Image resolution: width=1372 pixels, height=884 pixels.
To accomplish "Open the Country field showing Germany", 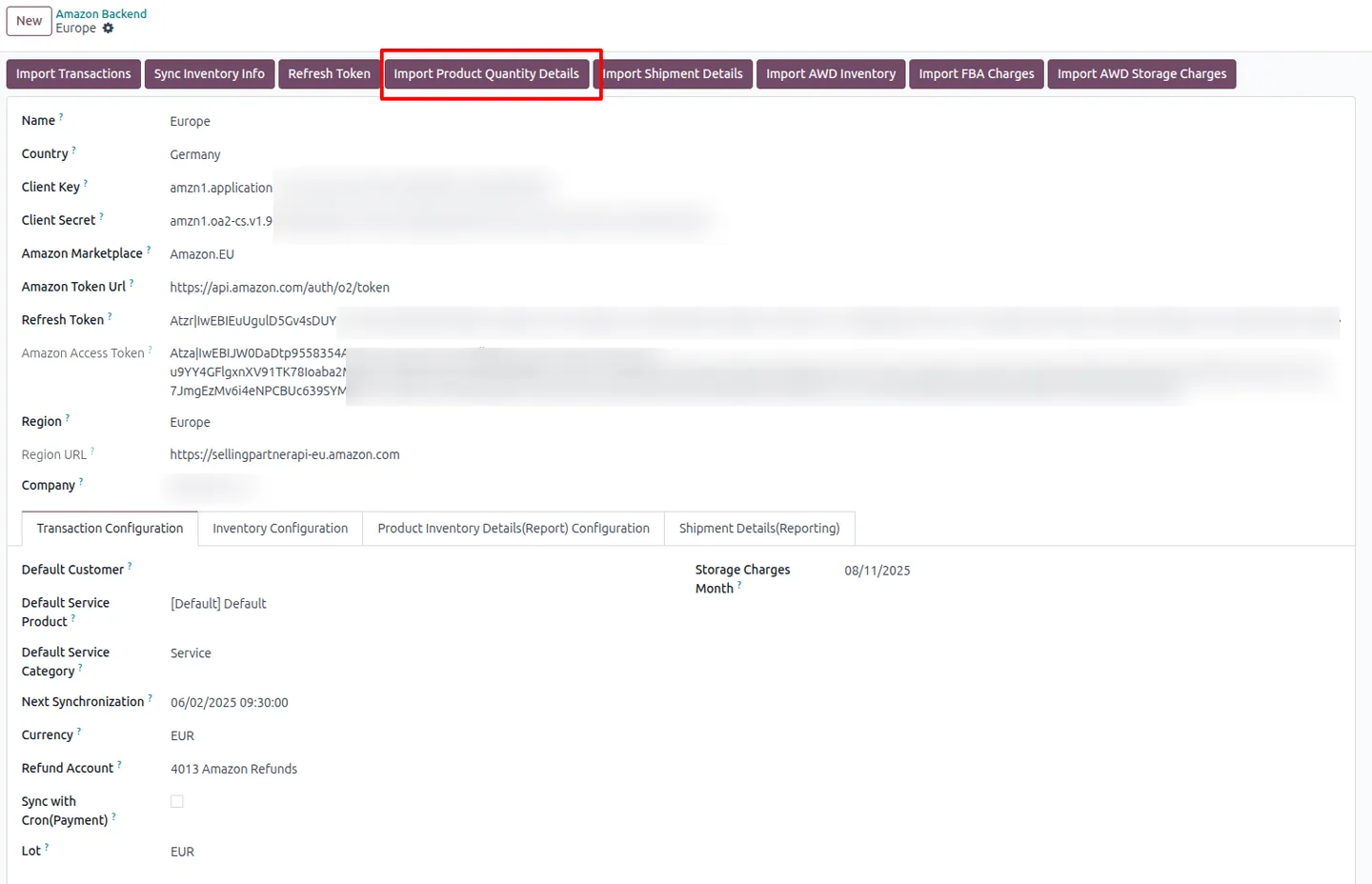I will click(195, 155).
